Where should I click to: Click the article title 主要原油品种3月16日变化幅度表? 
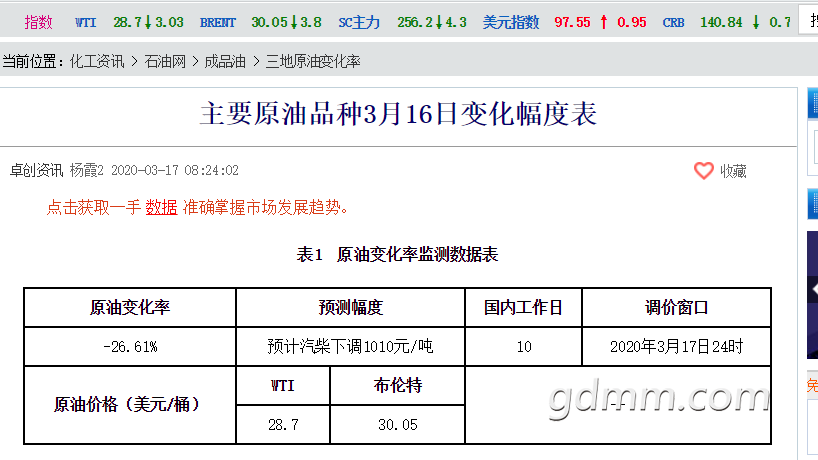click(x=398, y=114)
